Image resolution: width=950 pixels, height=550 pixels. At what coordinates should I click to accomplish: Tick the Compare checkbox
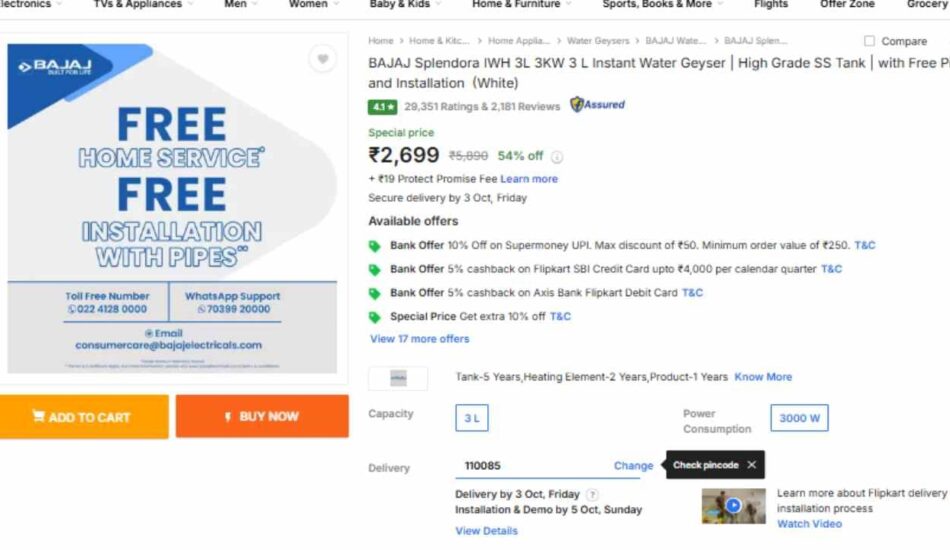click(868, 41)
